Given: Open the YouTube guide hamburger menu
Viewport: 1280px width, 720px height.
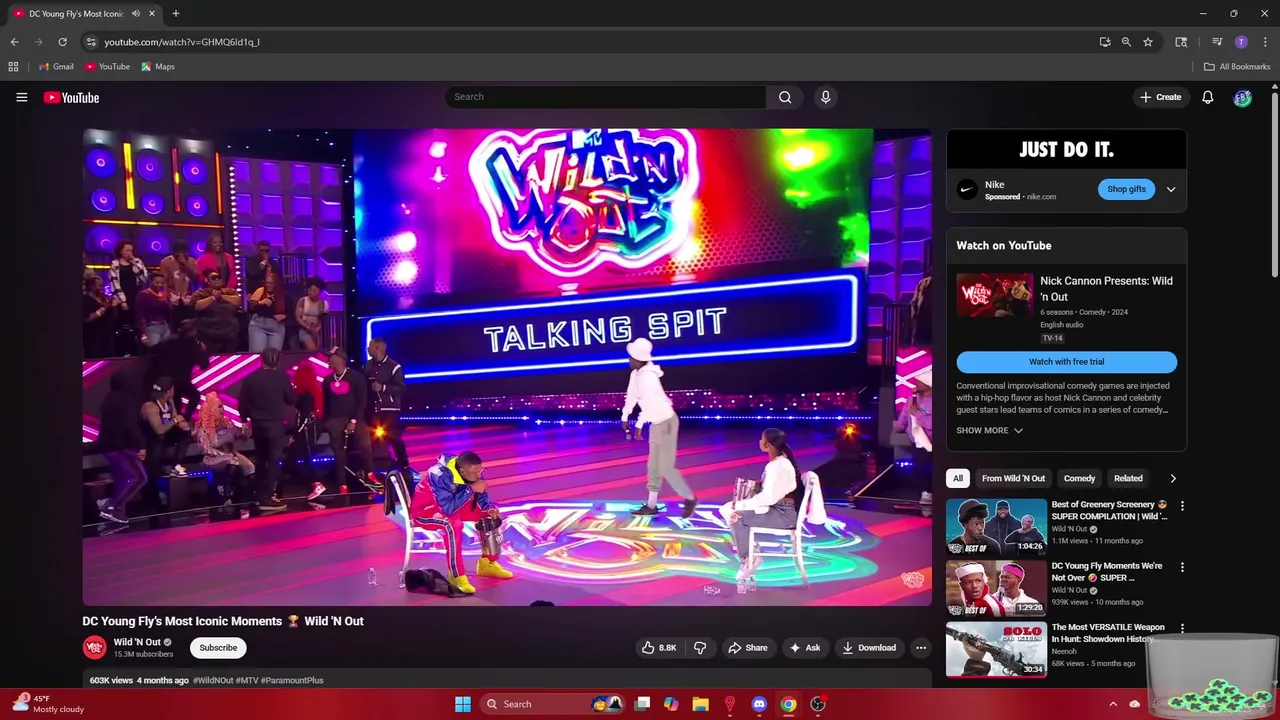Looking at the screenshot, I should pos(21,97).
